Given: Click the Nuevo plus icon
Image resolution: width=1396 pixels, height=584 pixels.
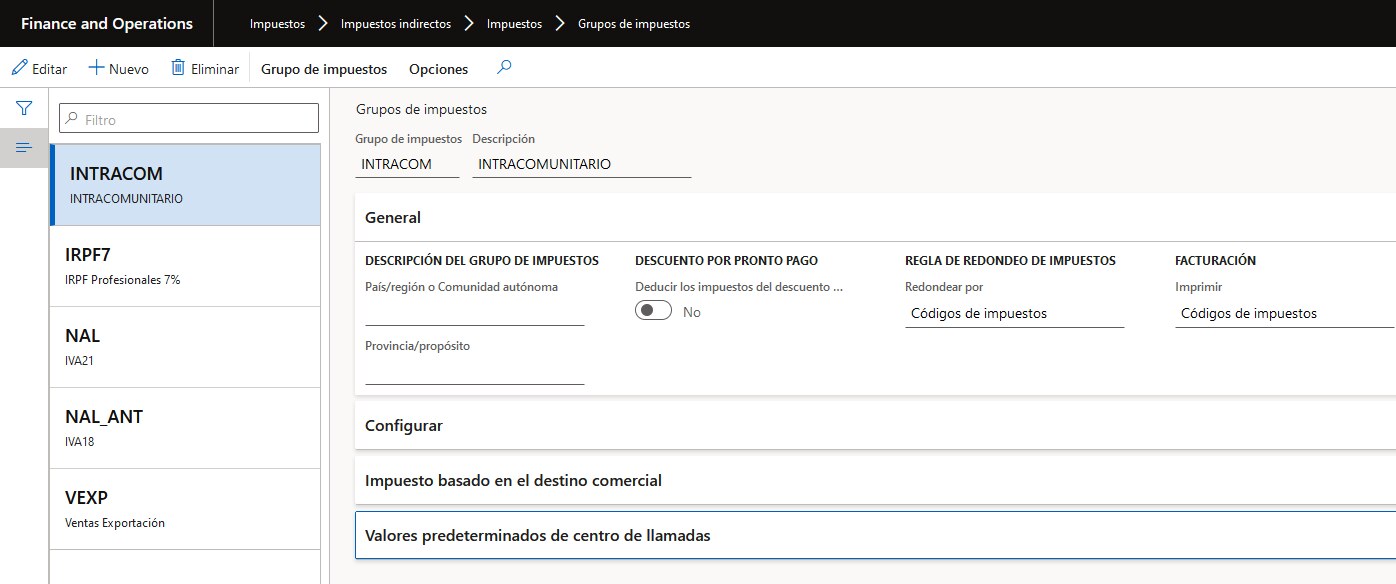Looking at the screenshot, I should (x=96, y=68).
